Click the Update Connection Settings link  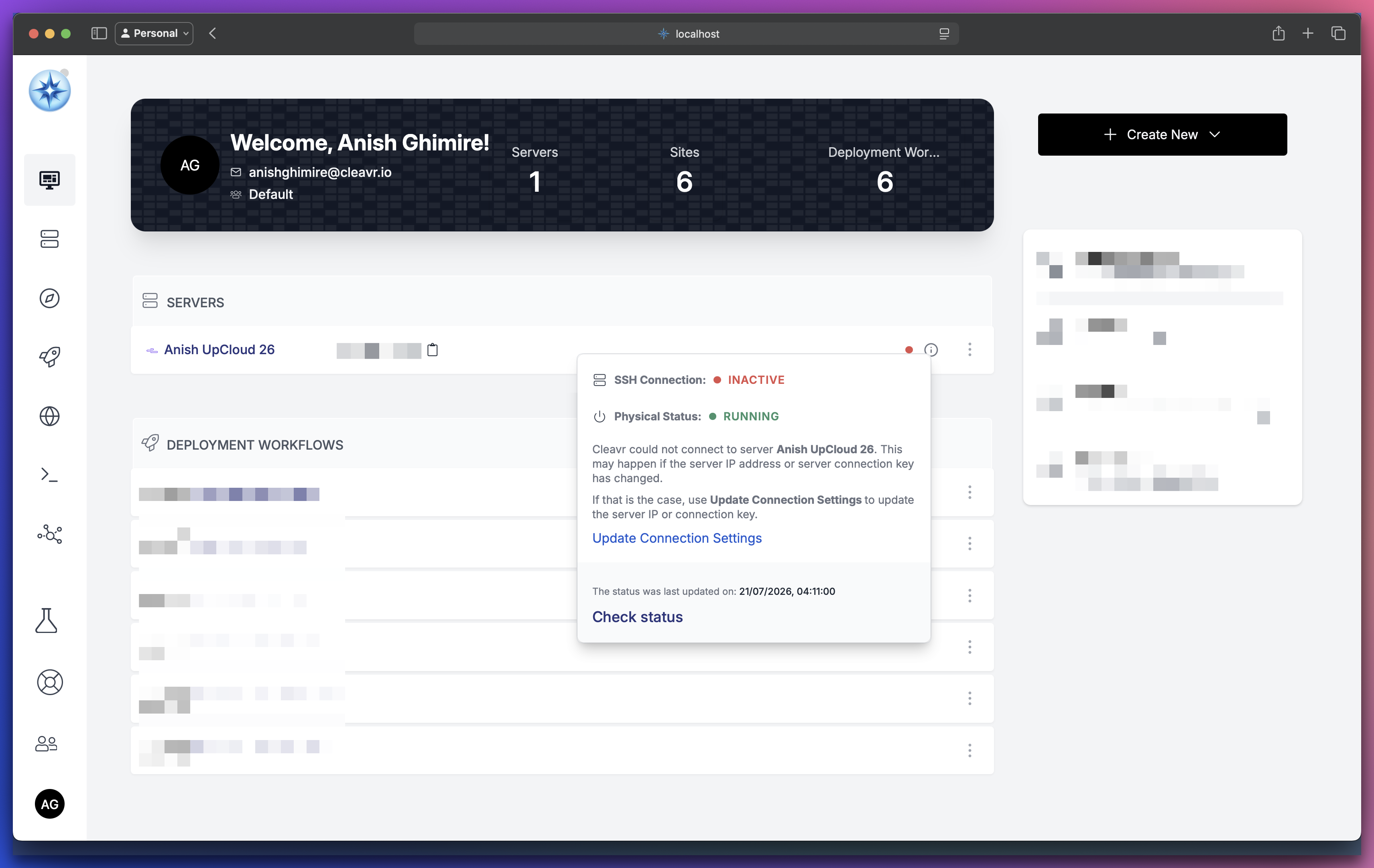pyautogui.click(x=677, y=538)
